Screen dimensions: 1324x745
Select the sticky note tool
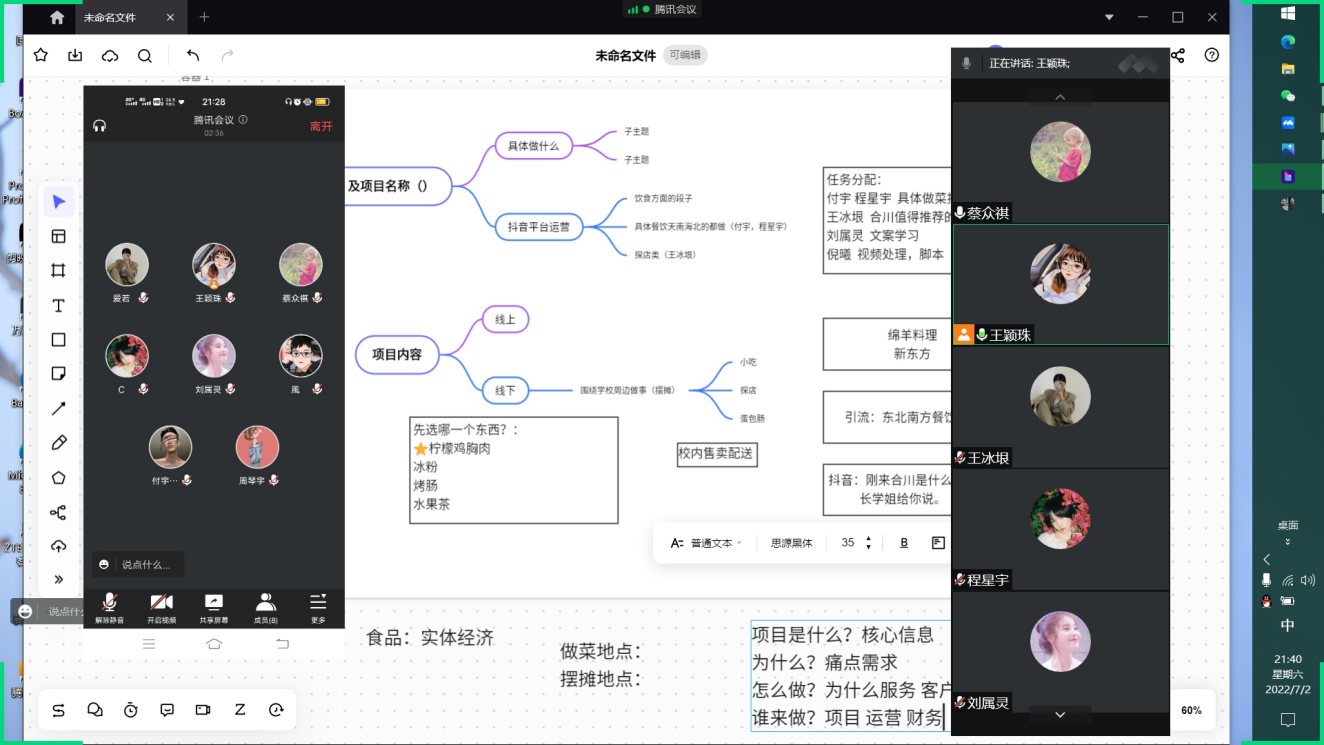pyautogui.click(x=59, y=374)
